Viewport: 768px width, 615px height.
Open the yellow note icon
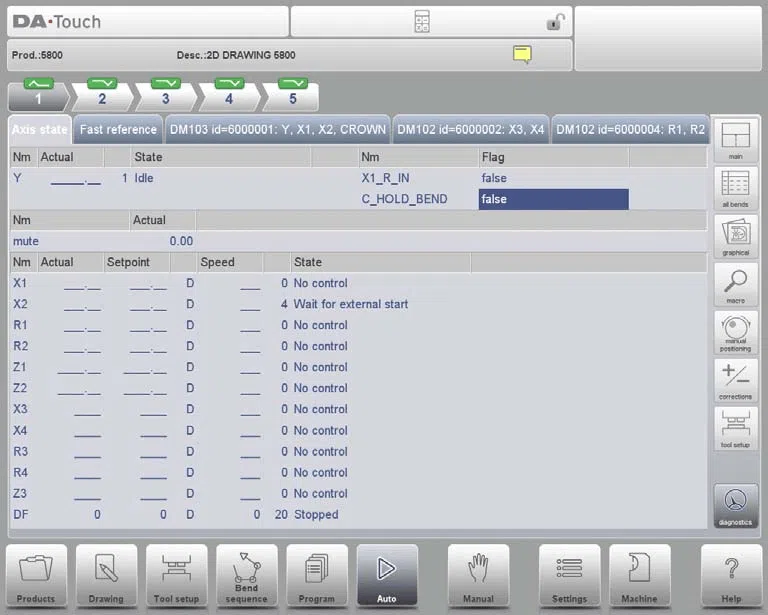click(x=522, y=54)
